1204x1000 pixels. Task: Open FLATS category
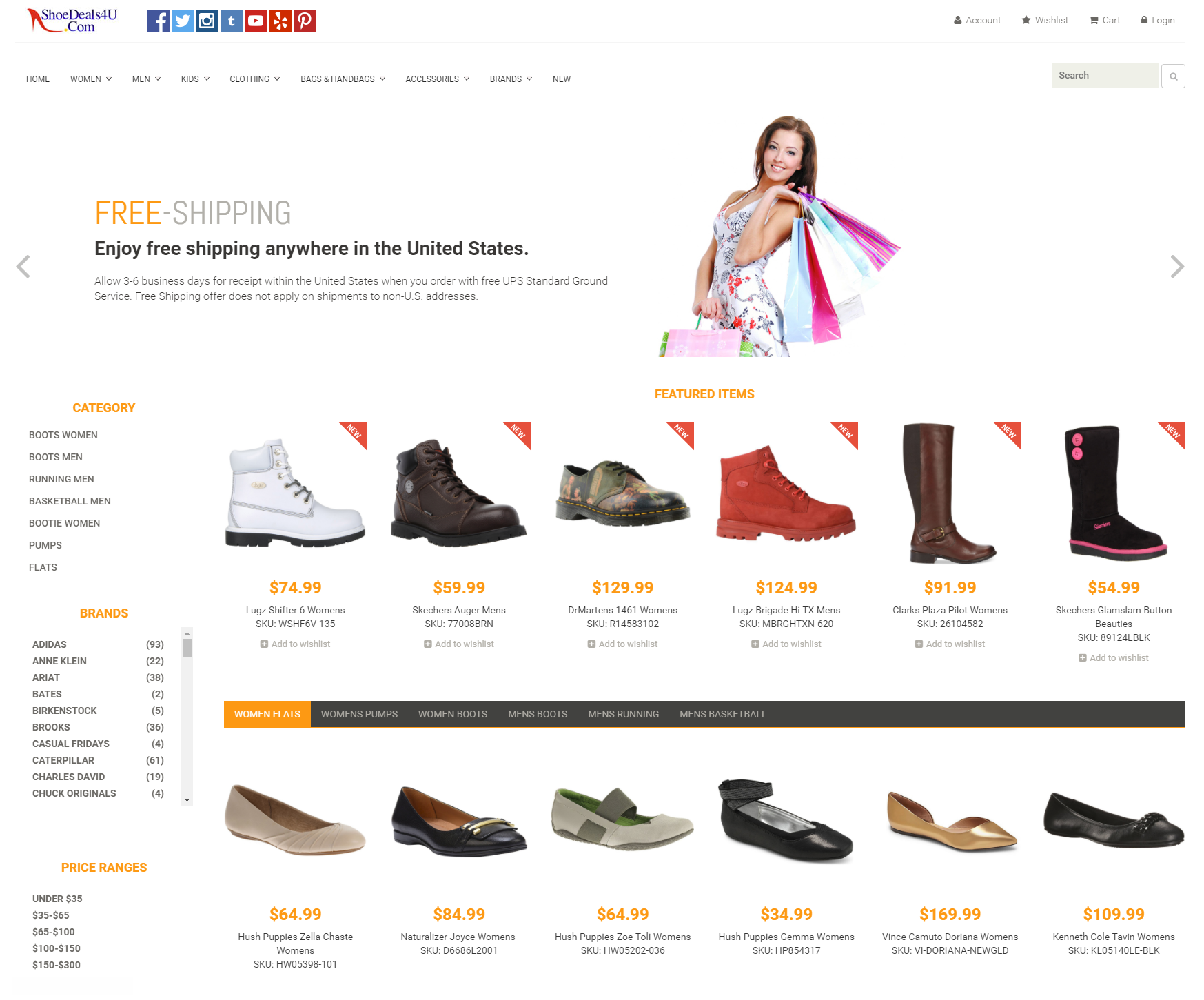pyautogui.click(x=43, y=567)
